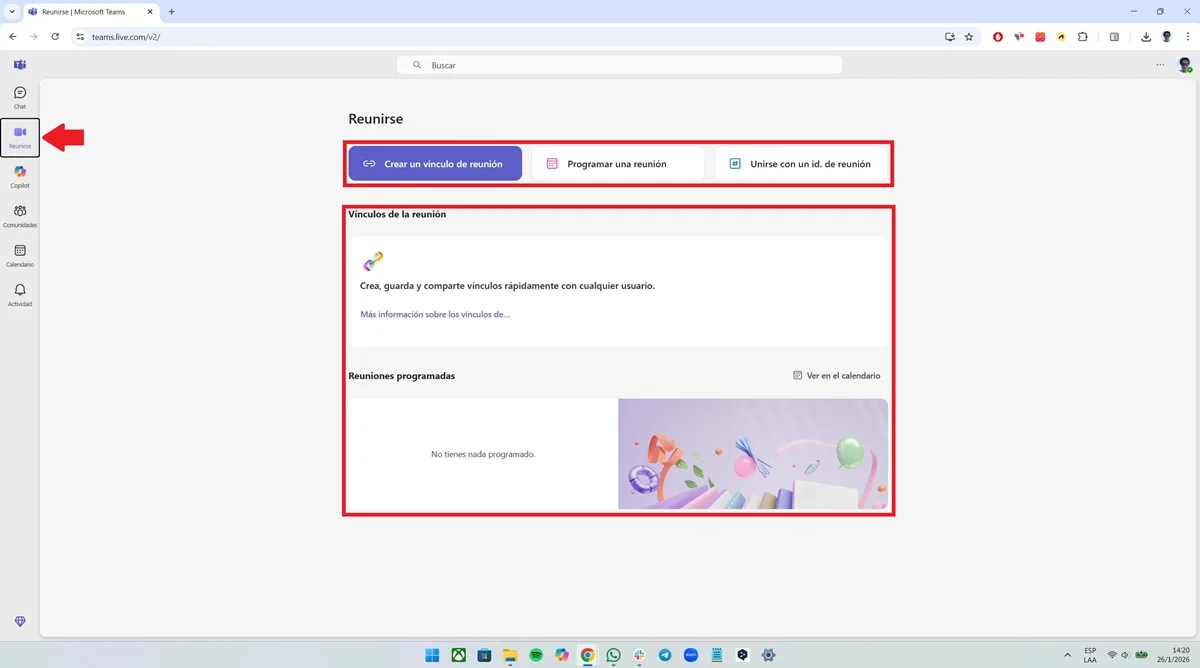This screenshot has width=1200, height=668.
Task: Open Más información sobre los vínculos link
Action: pyautogui.click(x=435, y=314)
